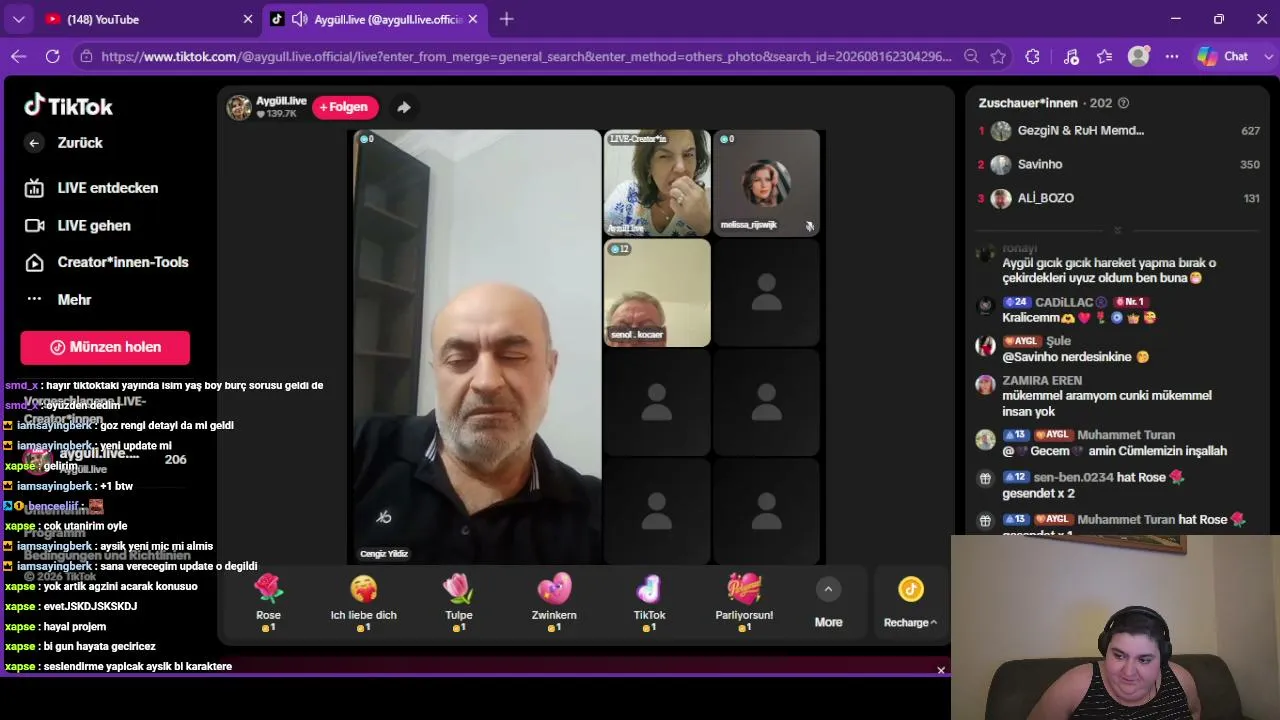Click the Münzen holen button
The height and width of the screenshot is (720, 1280).
[105, 347]
